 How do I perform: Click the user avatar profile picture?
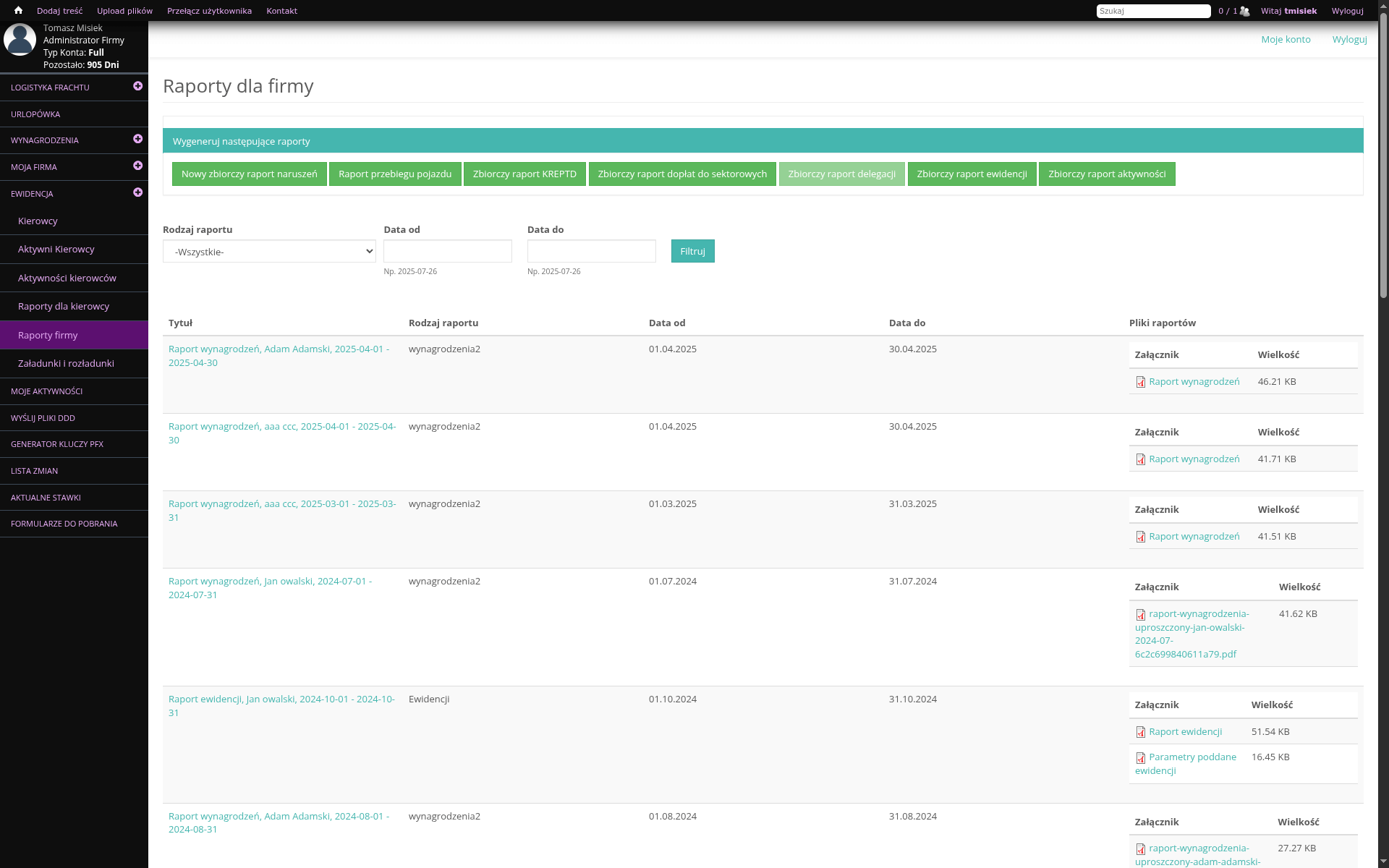point(20,40)
